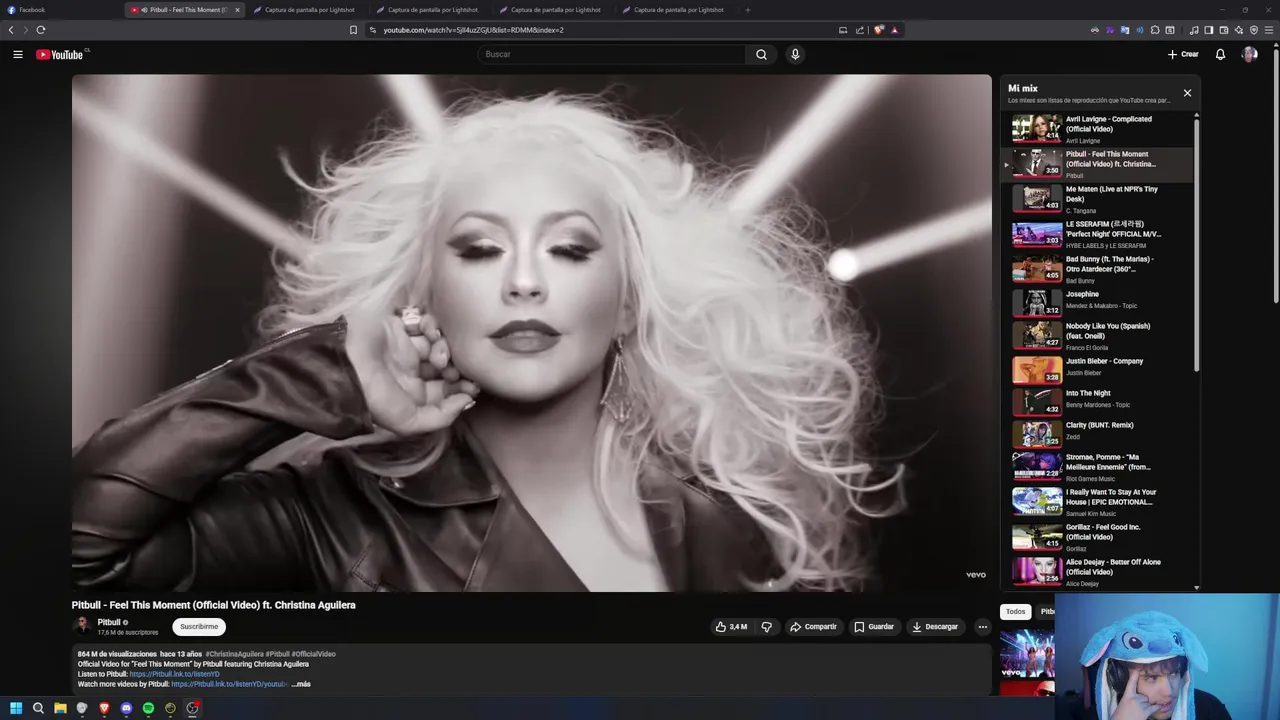1280x720 pixels.
Task: Open the account avatar menu
Action: click(1249, 54)
